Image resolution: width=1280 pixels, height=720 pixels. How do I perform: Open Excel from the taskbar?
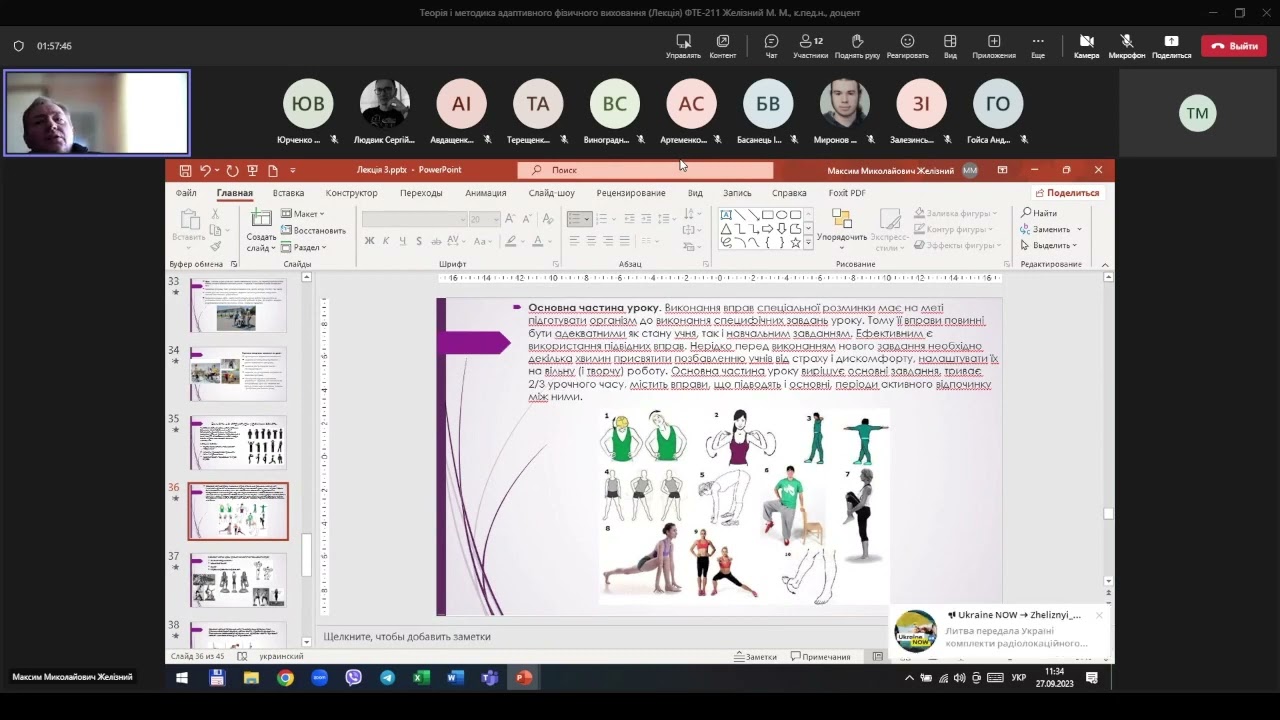[x=421, y=678]
